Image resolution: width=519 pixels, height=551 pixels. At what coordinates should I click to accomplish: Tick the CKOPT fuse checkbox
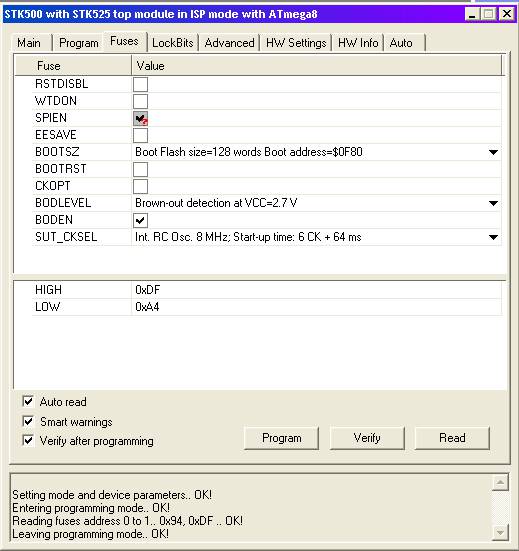(140, 186)
